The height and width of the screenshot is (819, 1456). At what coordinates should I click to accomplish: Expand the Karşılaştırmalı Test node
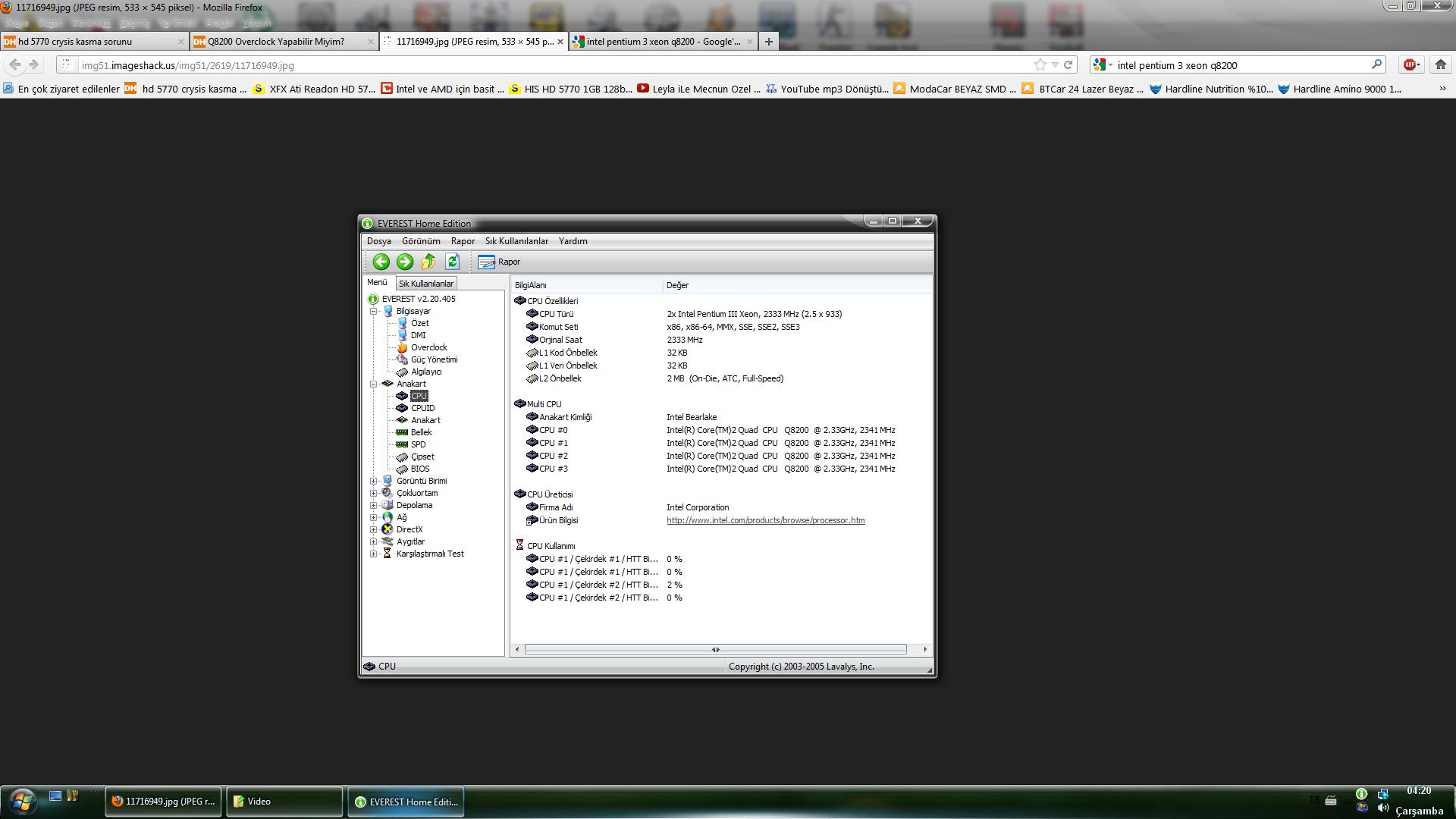pos(373,554)
